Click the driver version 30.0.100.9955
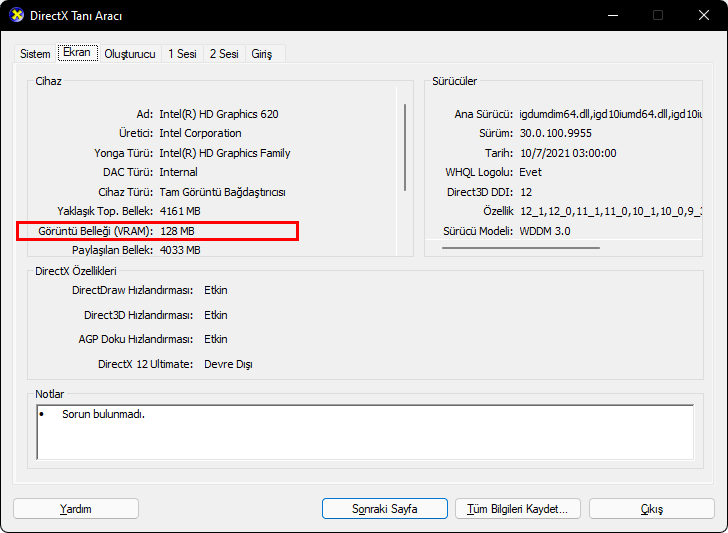This screenshot has height=533, width=728. click(556, 133)
